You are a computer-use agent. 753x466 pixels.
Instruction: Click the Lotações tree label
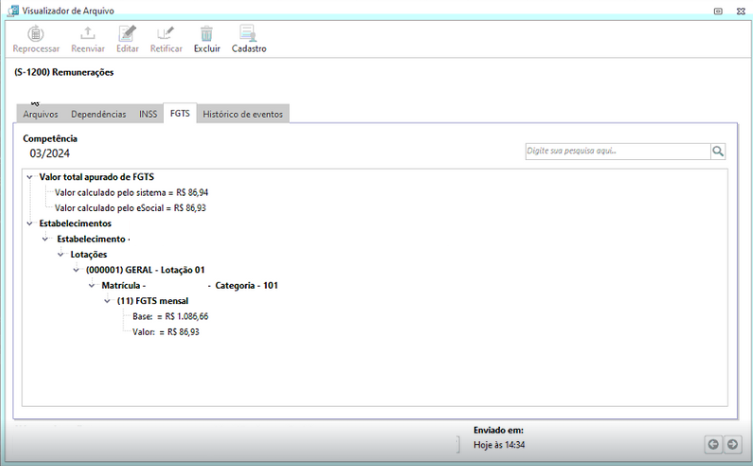[88, 255]
